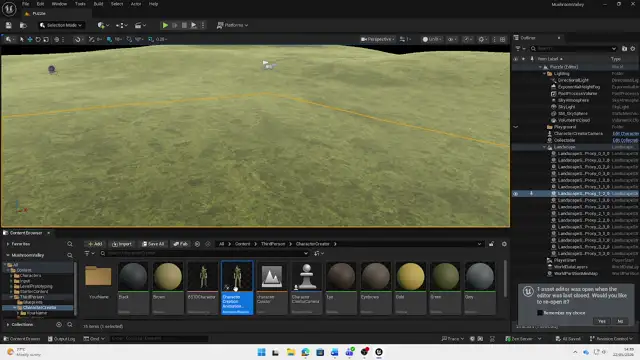Select the ThirdPerson folder in the tree
The image size is (640, 360).
coord(32,297)
